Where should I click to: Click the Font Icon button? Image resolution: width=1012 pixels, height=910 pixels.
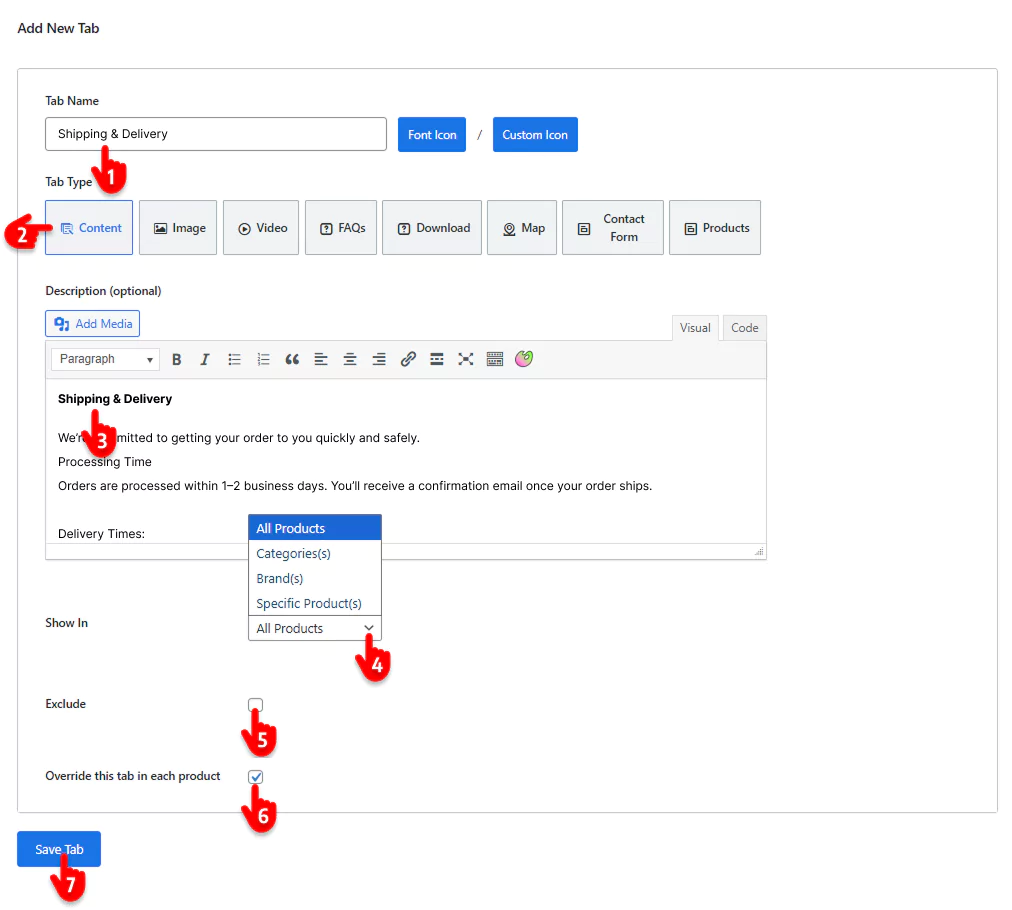point(432,135)
